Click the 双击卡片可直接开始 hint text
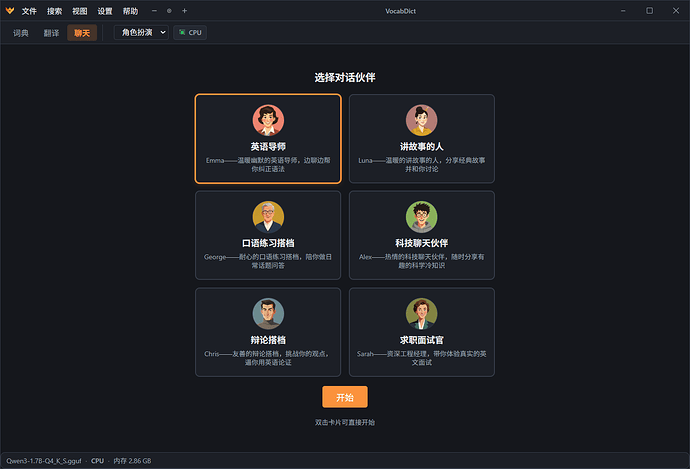690x469 pixels. (345, 422)
